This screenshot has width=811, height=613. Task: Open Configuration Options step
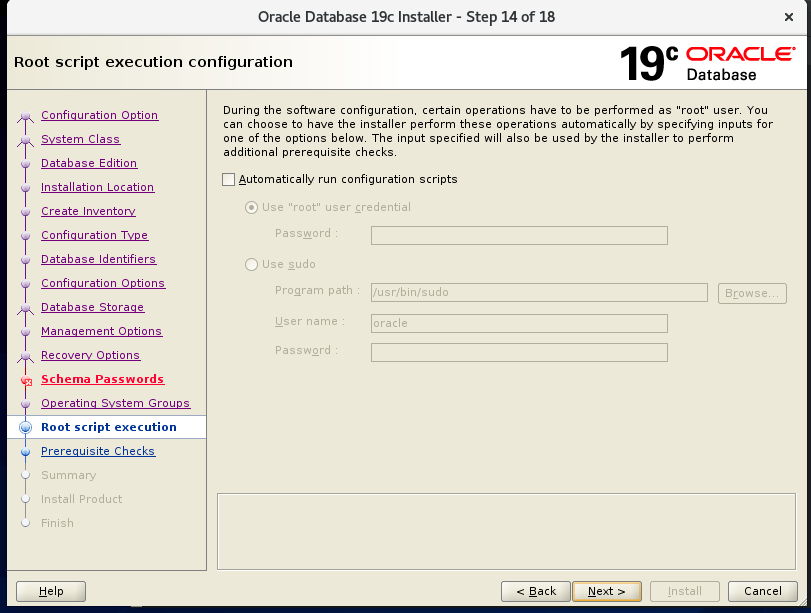click(x=103, y=283)
